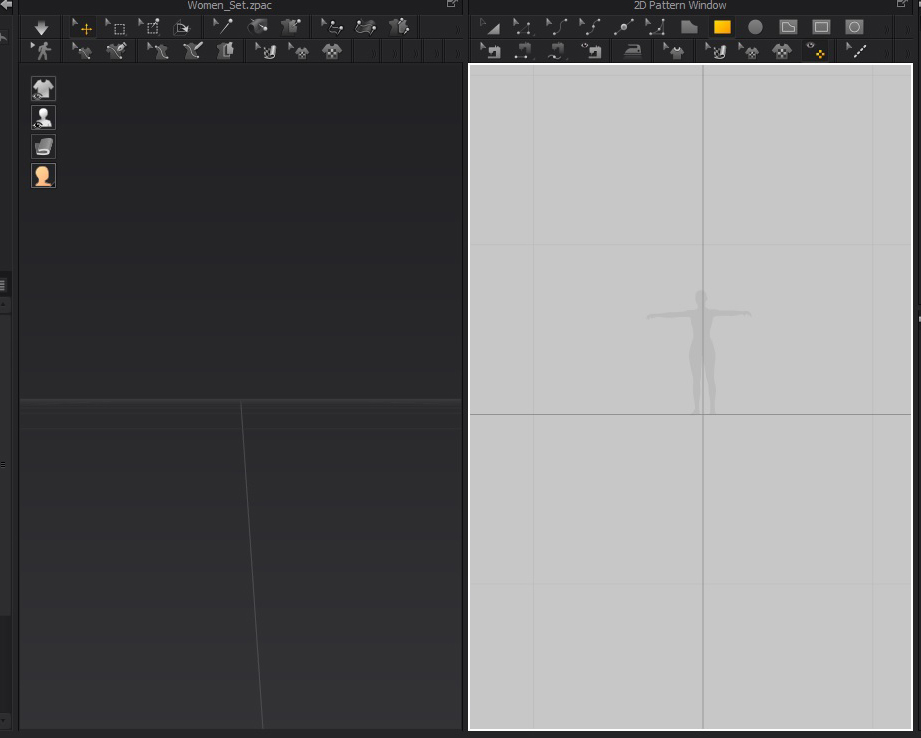Choose the Edit Pattern point tool
The image size is (921, 738).
tap(523, 27)
